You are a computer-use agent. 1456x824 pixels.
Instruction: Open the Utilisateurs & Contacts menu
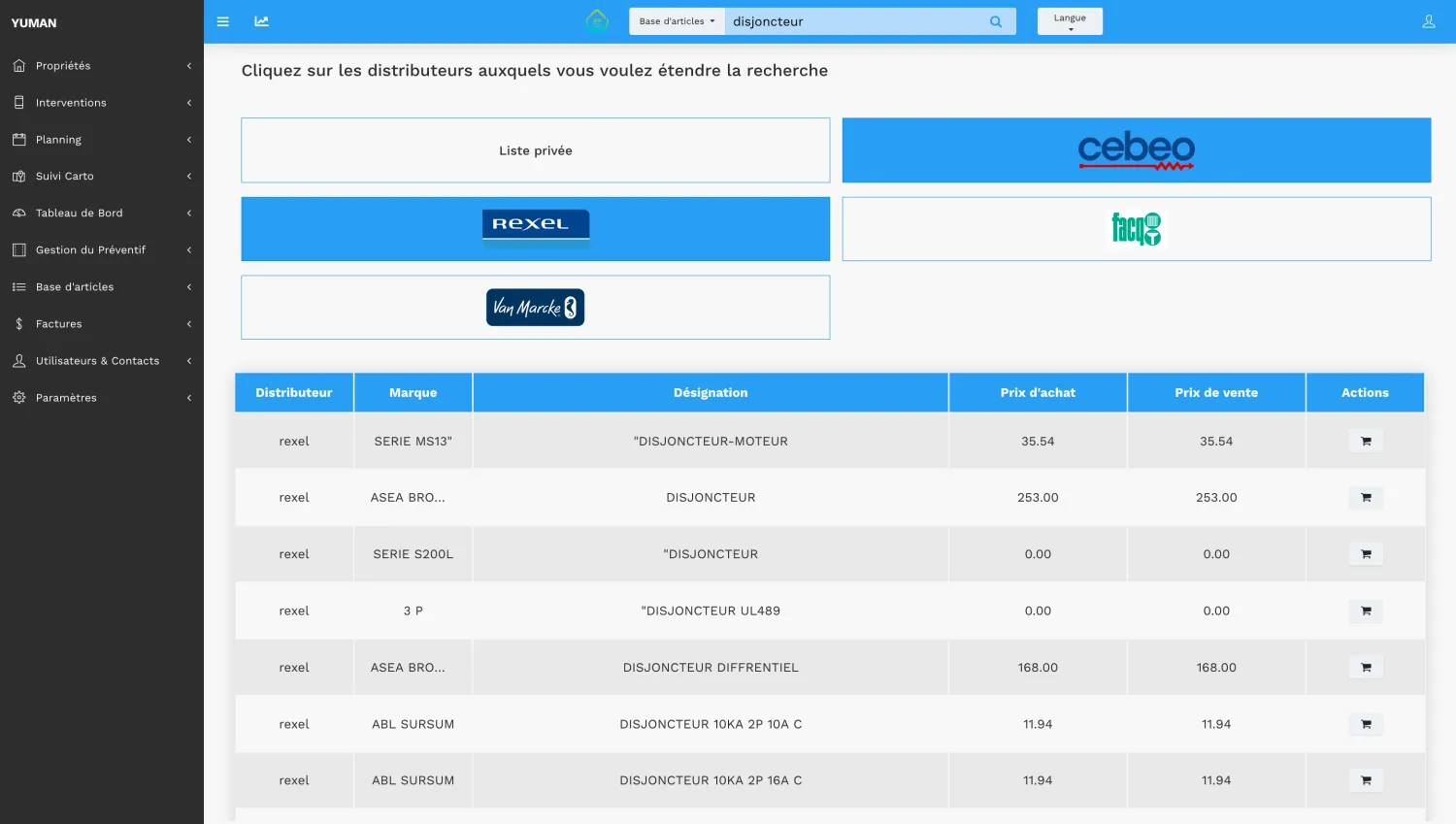click(x=102, y=361)
